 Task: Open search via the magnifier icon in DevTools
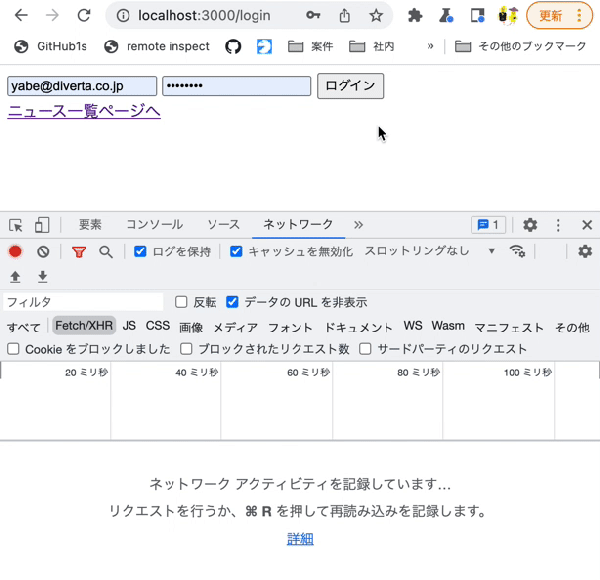click(x=106, y=252)
